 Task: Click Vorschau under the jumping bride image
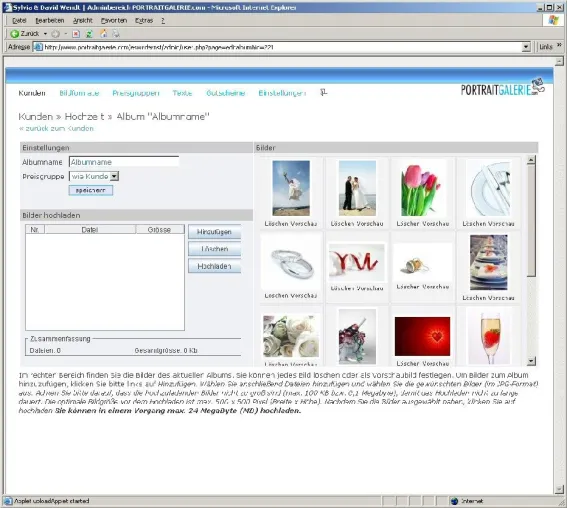(x=304, y=224)
